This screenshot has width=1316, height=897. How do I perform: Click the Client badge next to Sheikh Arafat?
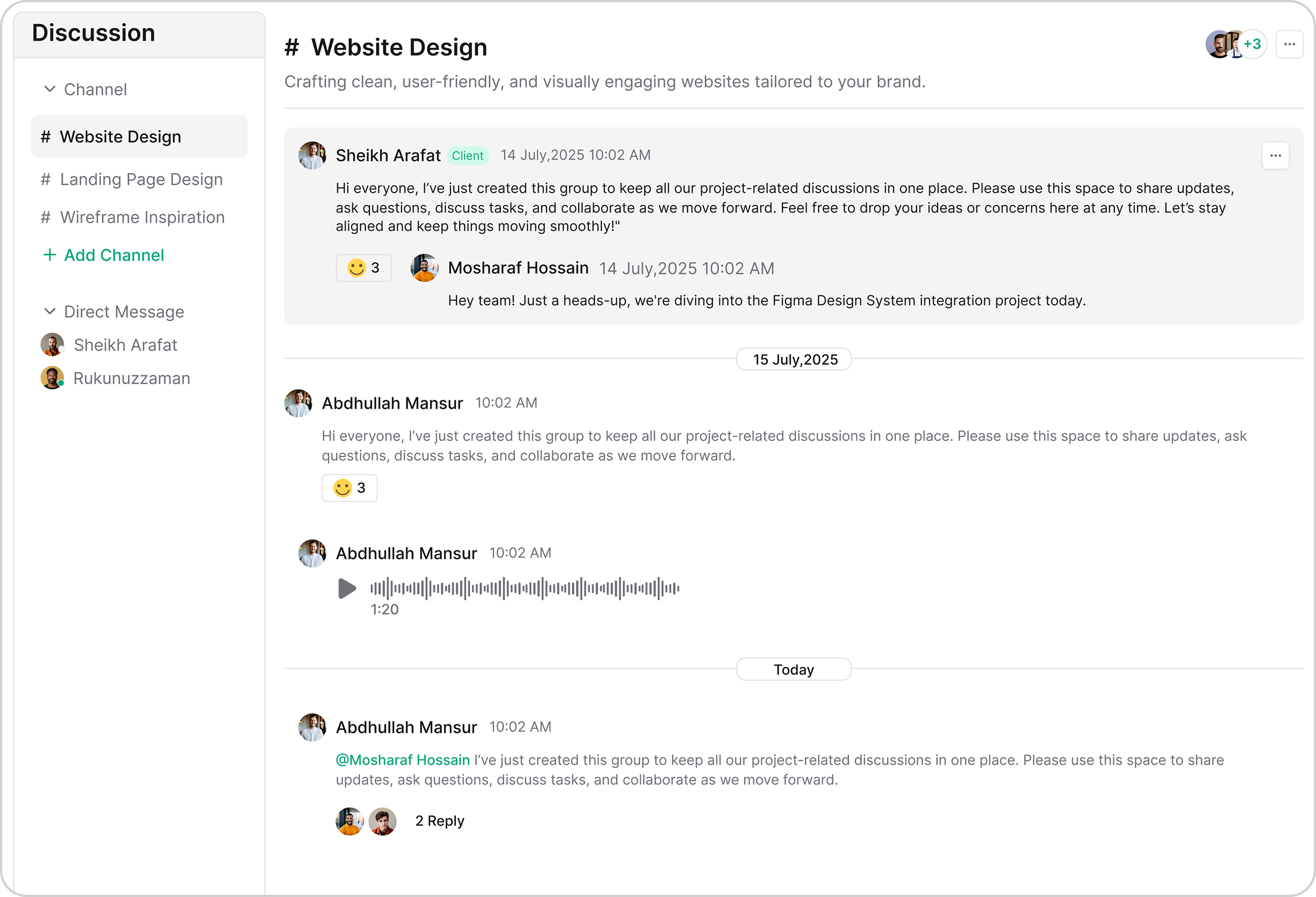click(x=467, y=155)
